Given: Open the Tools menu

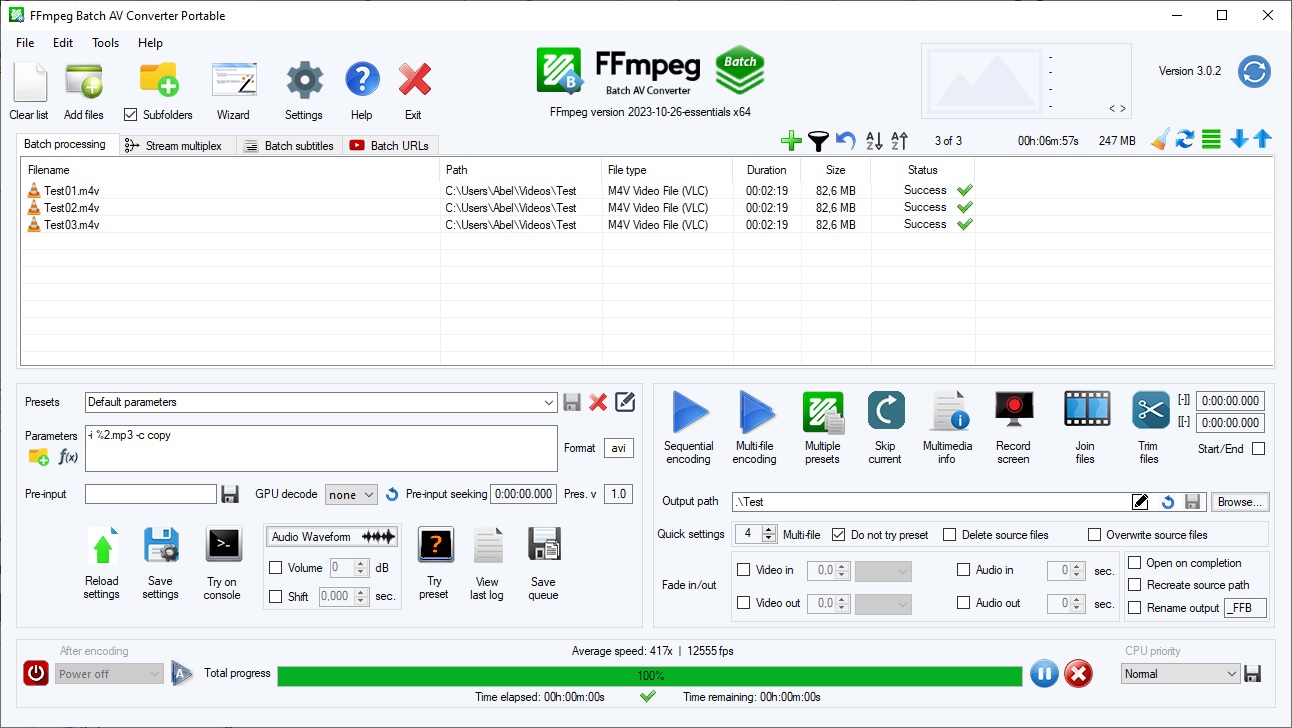Looking at the screenshot, I should [x=106, y=43].
